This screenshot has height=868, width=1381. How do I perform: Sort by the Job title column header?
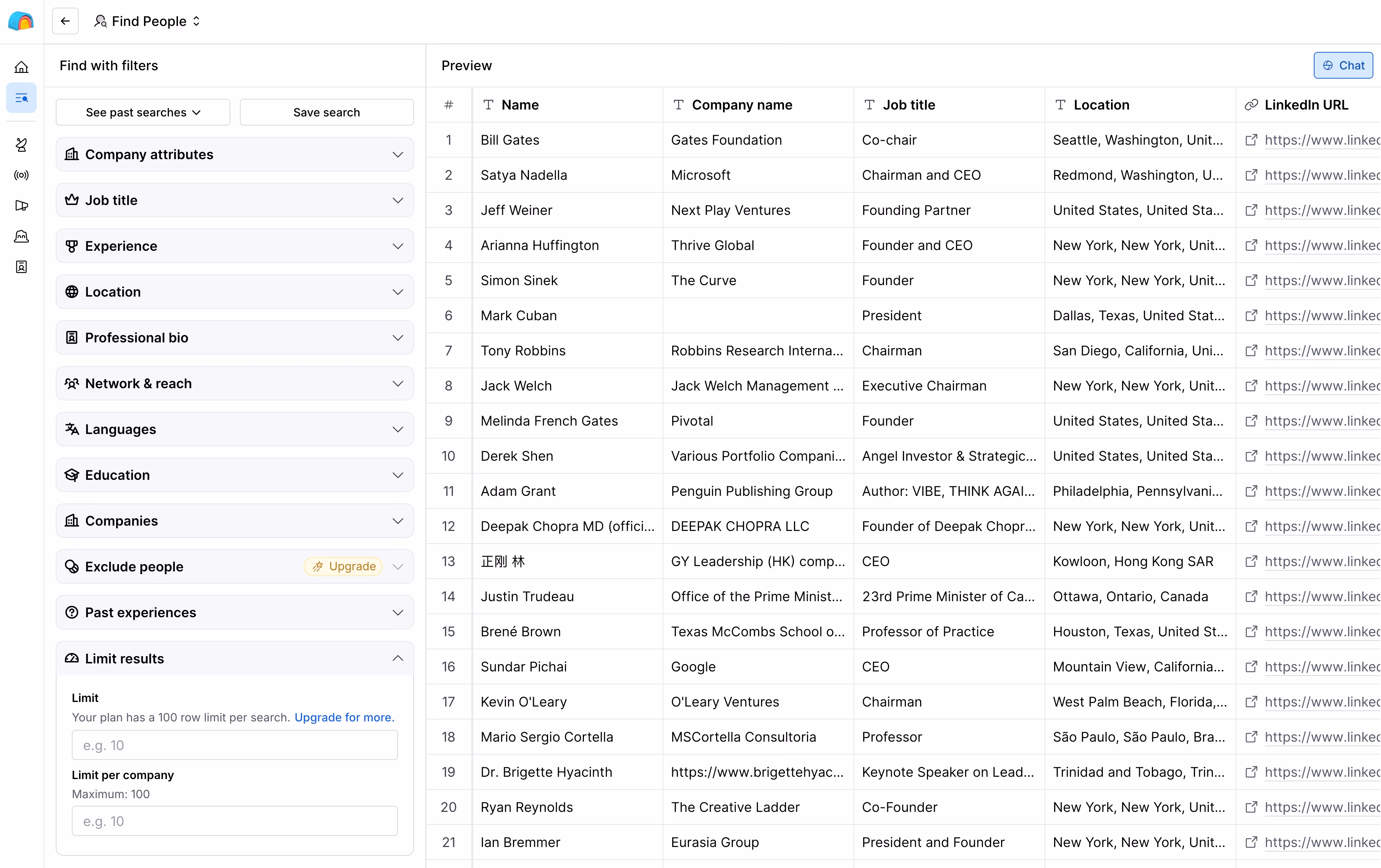[x=949, y=105]
